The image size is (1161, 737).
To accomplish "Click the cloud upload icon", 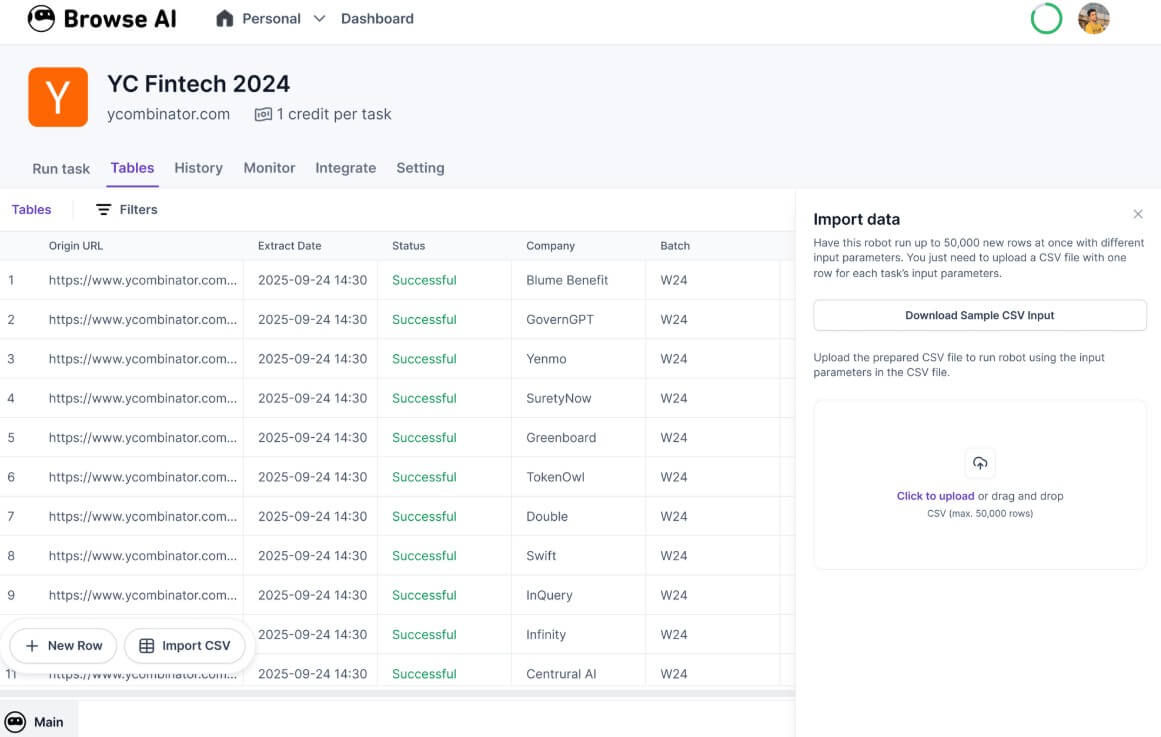I will (980, 464).
